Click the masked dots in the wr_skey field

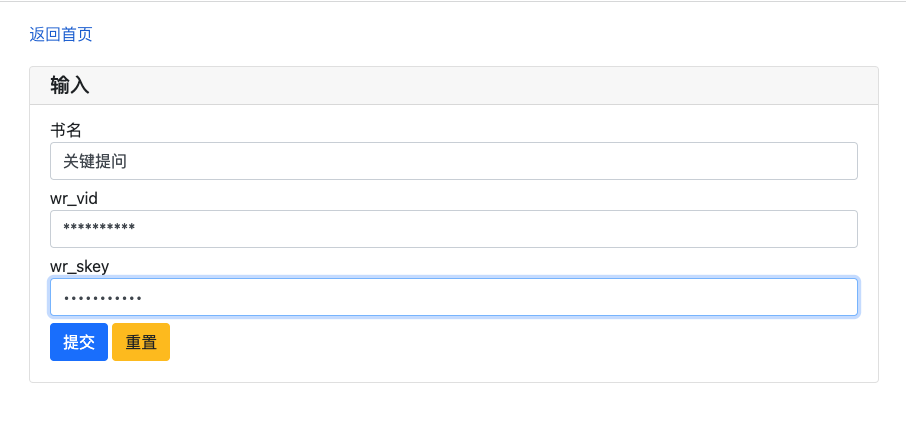(x=102, y=298)
